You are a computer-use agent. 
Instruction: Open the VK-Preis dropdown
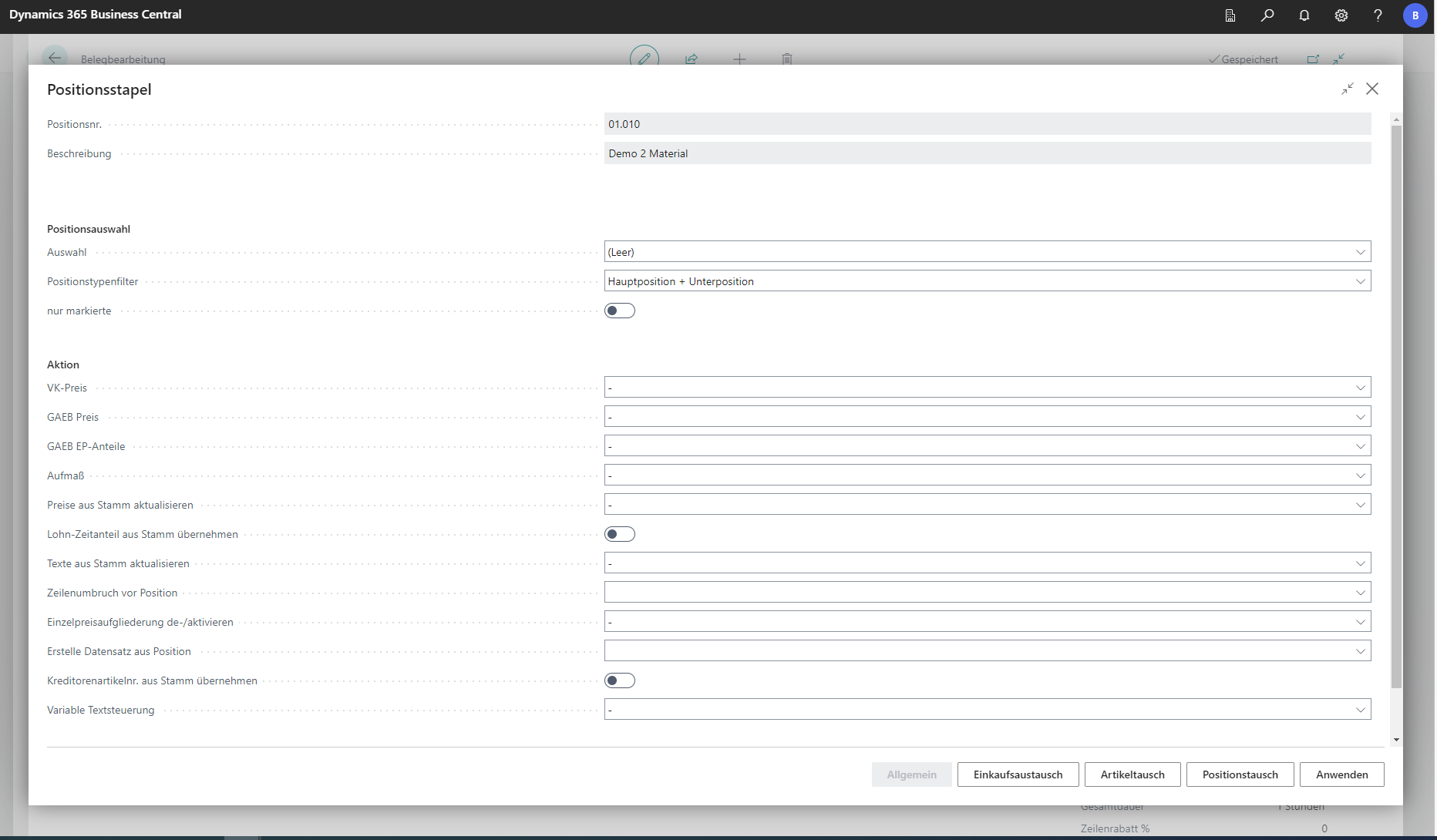[987, 388]
